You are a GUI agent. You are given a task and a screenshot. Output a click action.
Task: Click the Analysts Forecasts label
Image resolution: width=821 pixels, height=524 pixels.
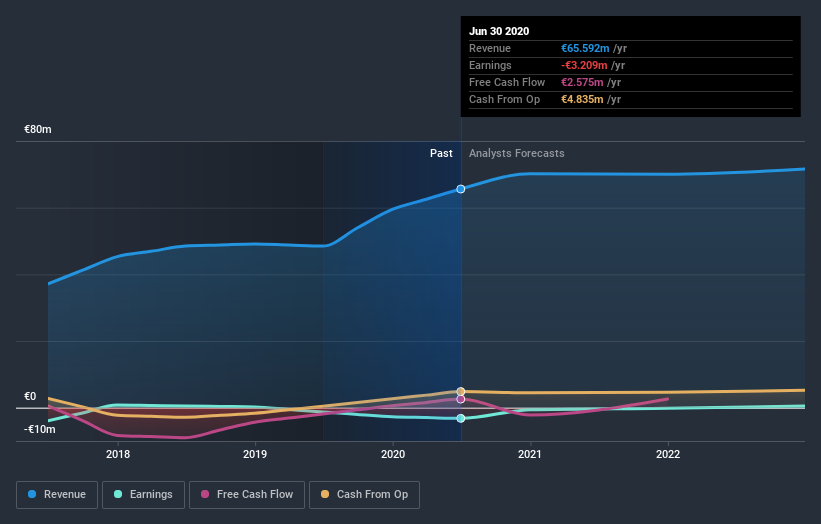pos(516,153)
